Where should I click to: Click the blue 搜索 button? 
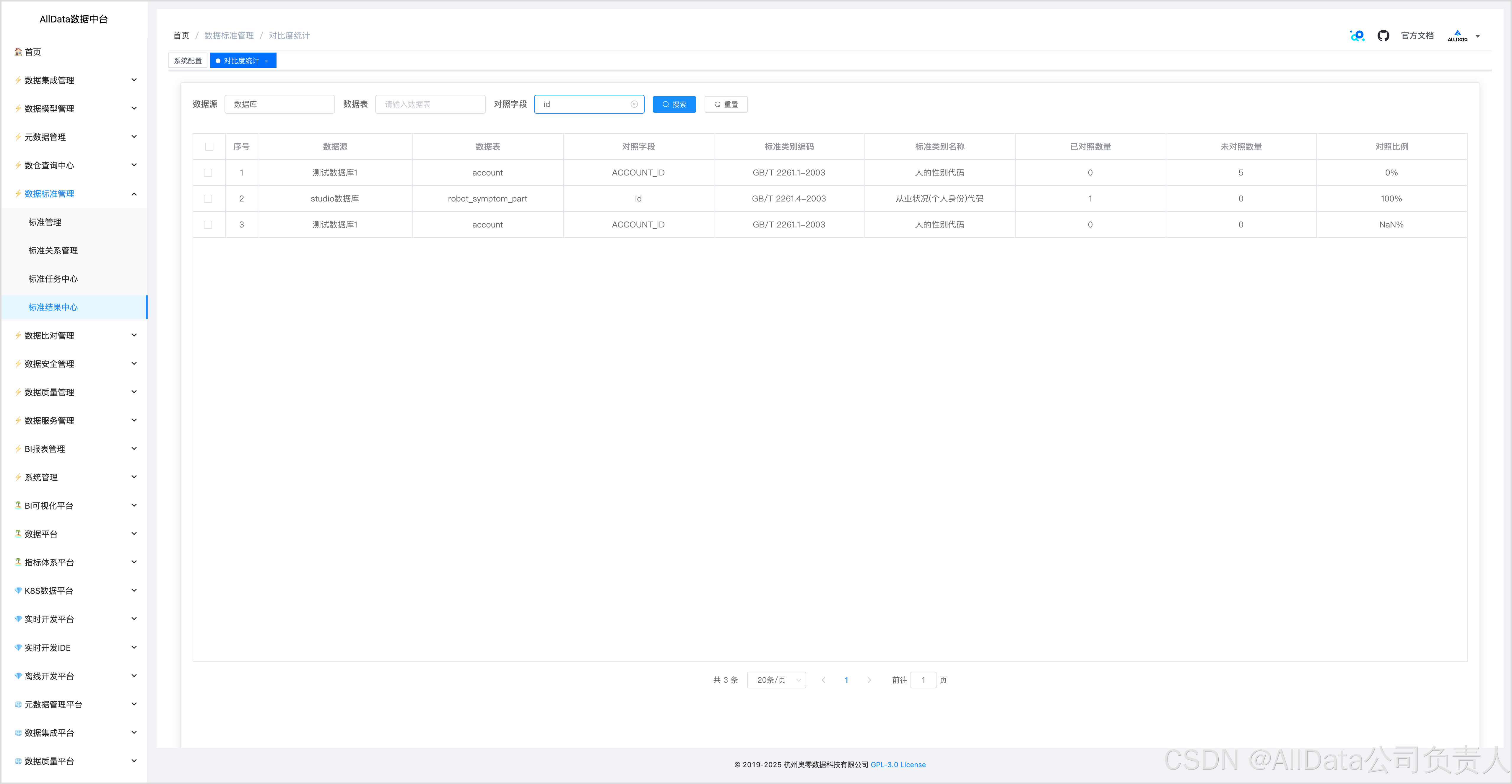point(674,105)
